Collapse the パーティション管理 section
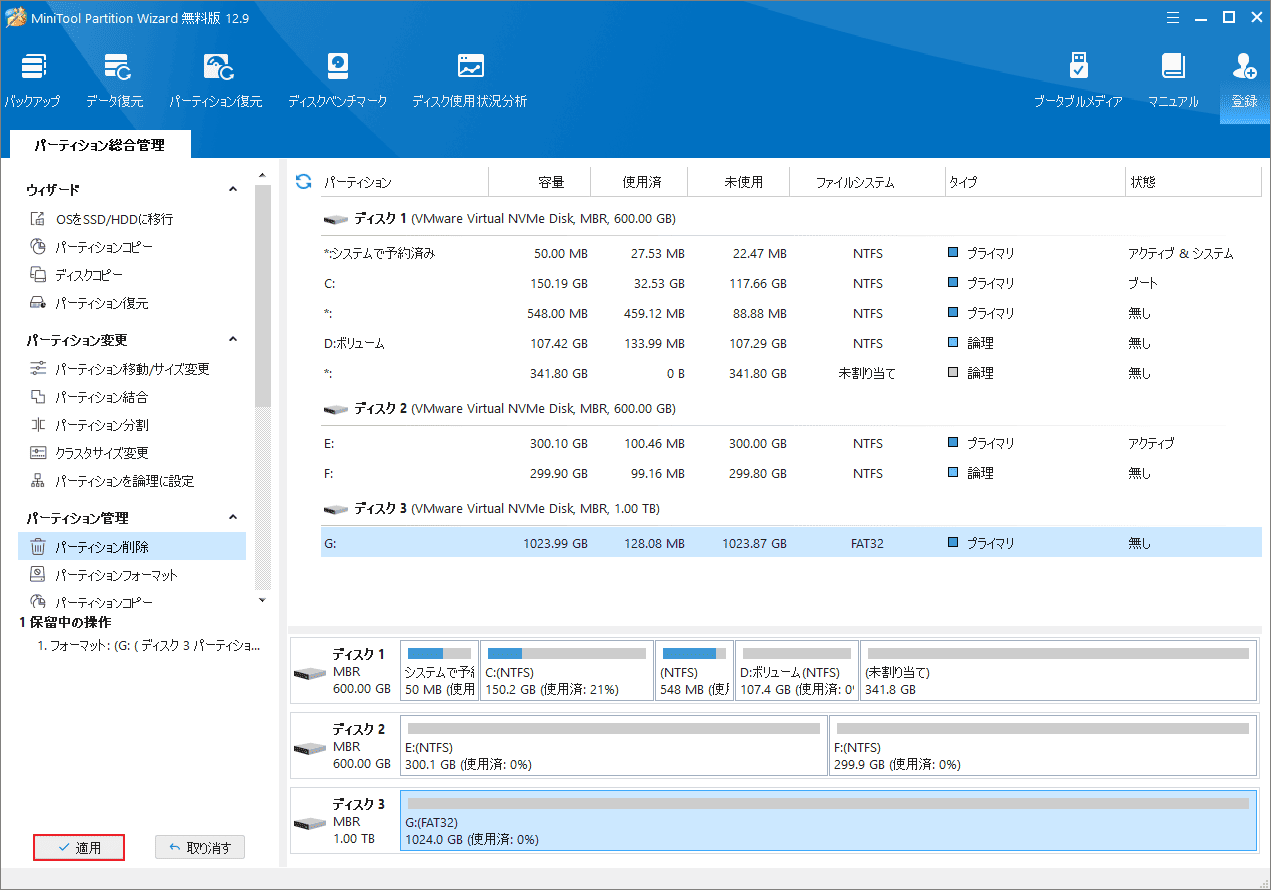1271x890 pixels. click(233, 518)
